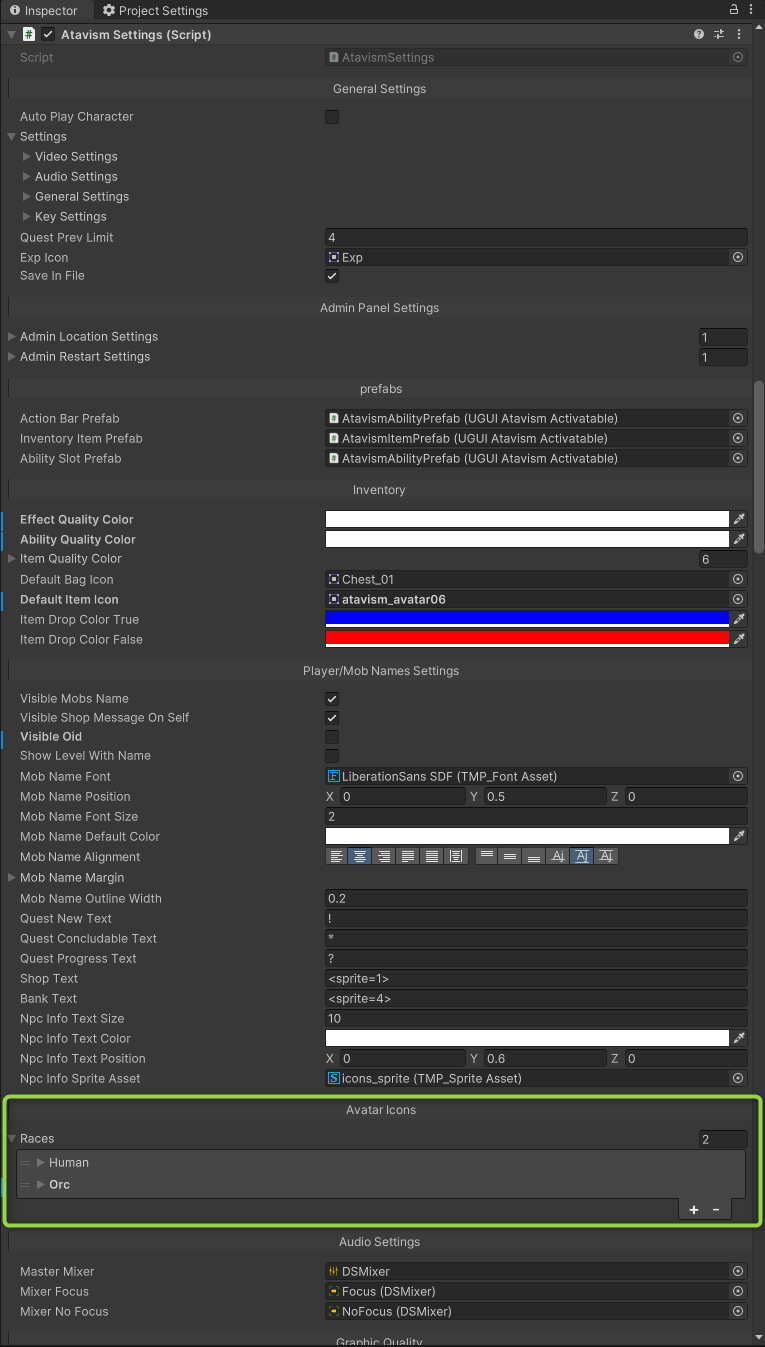The image size is (765, 1347).
Task: Select left alignment for Mob Name Alignment
Action: coord(336,856)
